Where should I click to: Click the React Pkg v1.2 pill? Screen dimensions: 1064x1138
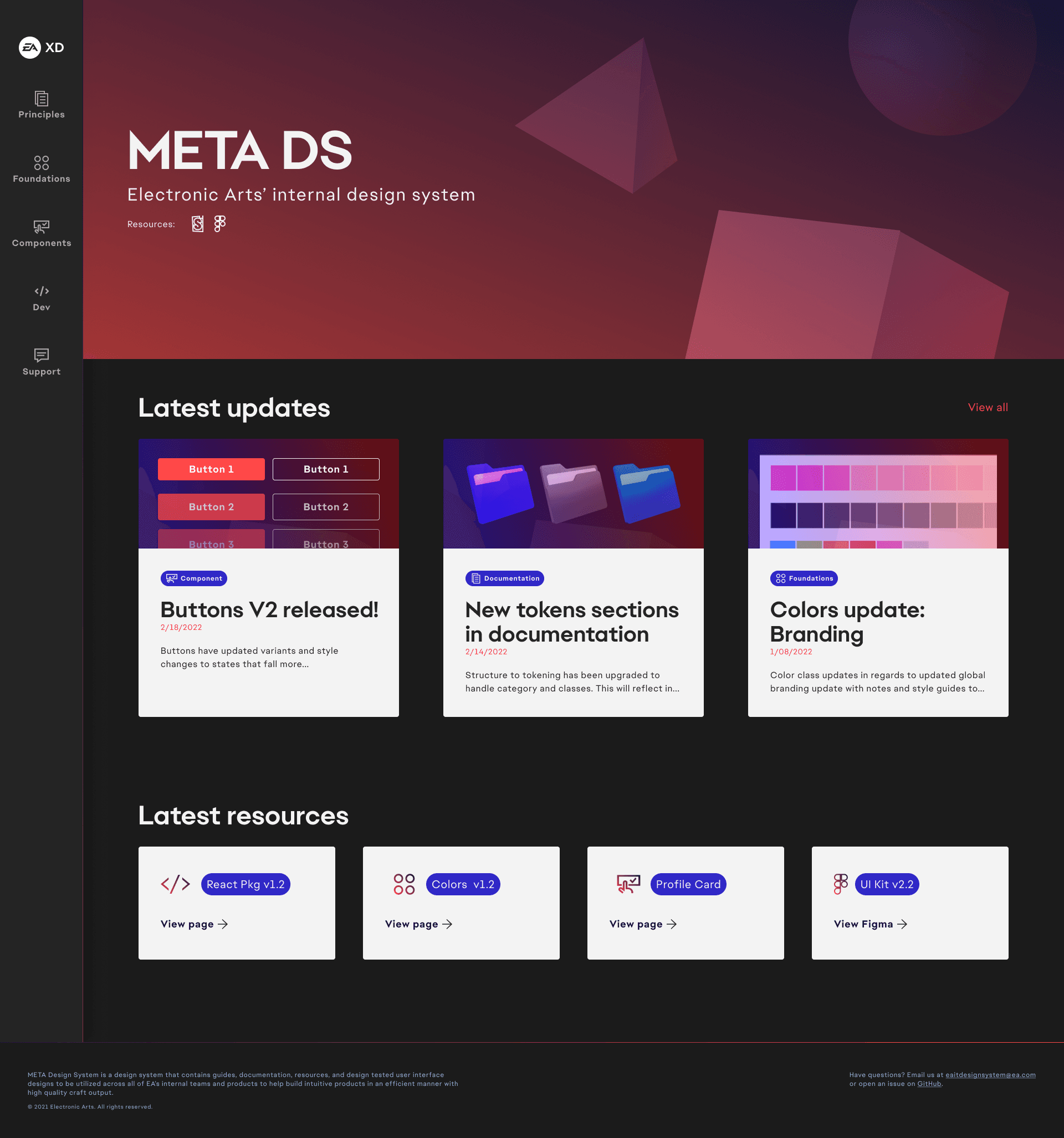[x=245, y=884]
